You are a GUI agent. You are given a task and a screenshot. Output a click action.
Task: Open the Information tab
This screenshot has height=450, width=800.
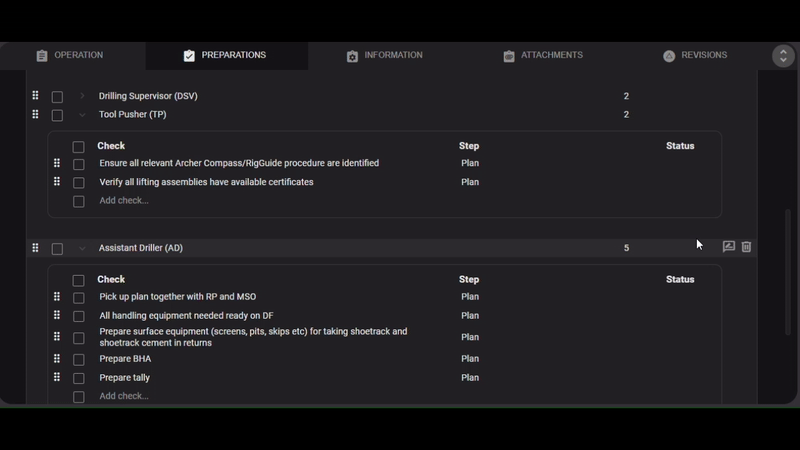[x=384, y=56]
